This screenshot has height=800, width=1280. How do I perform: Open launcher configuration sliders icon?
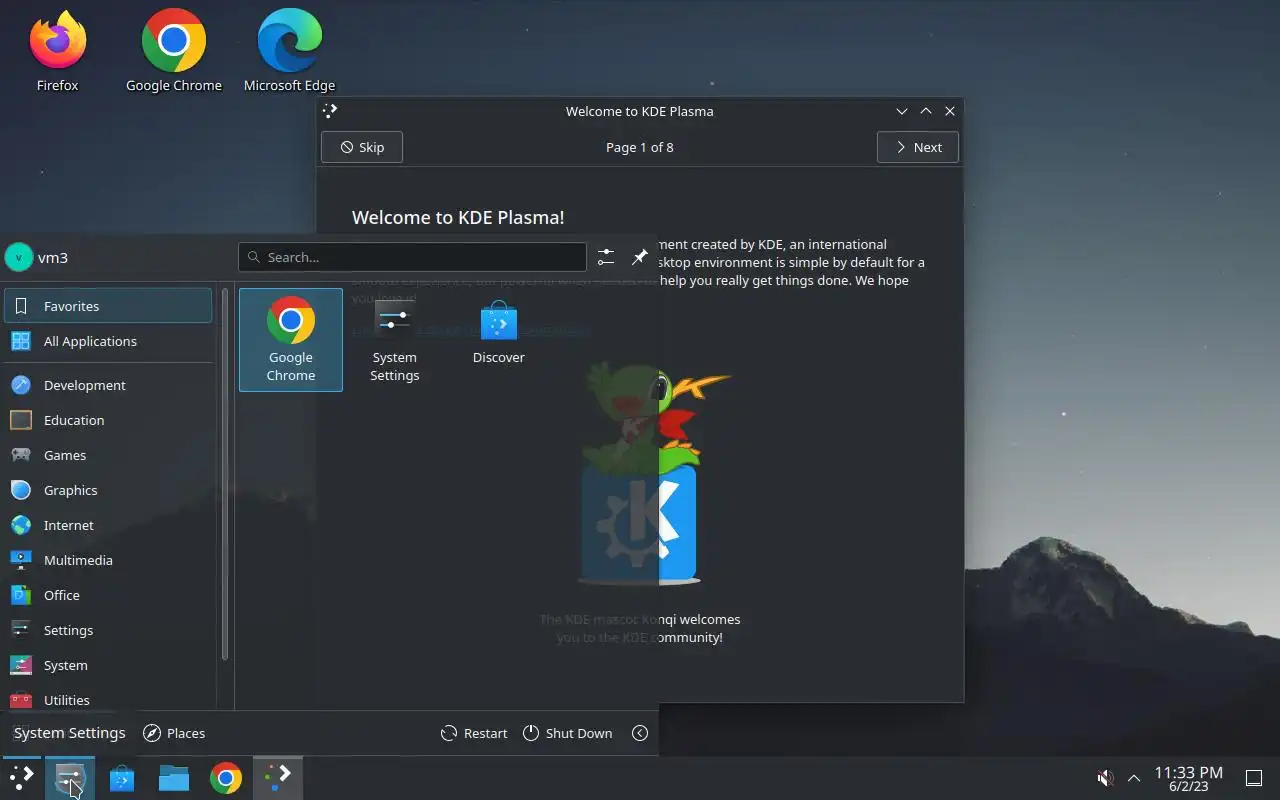pyautogui.click(x=606, y=257)
